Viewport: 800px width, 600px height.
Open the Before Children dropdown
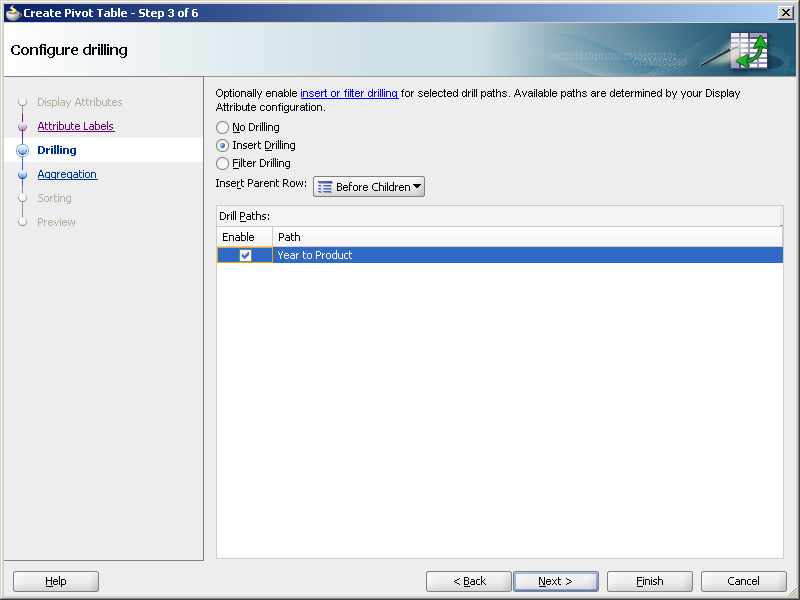coord(370,186)
